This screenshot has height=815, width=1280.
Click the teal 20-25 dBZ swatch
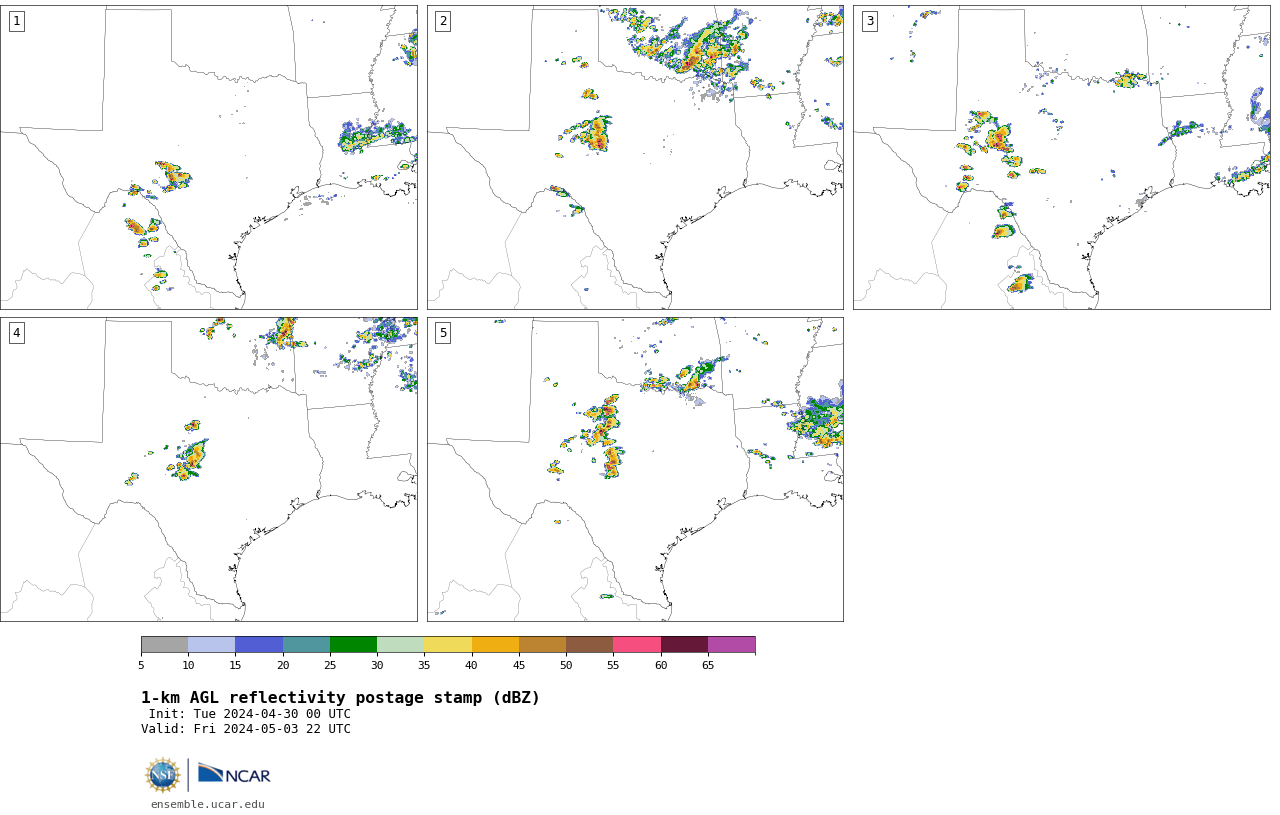pyautogui.click(x=306, y=645)
